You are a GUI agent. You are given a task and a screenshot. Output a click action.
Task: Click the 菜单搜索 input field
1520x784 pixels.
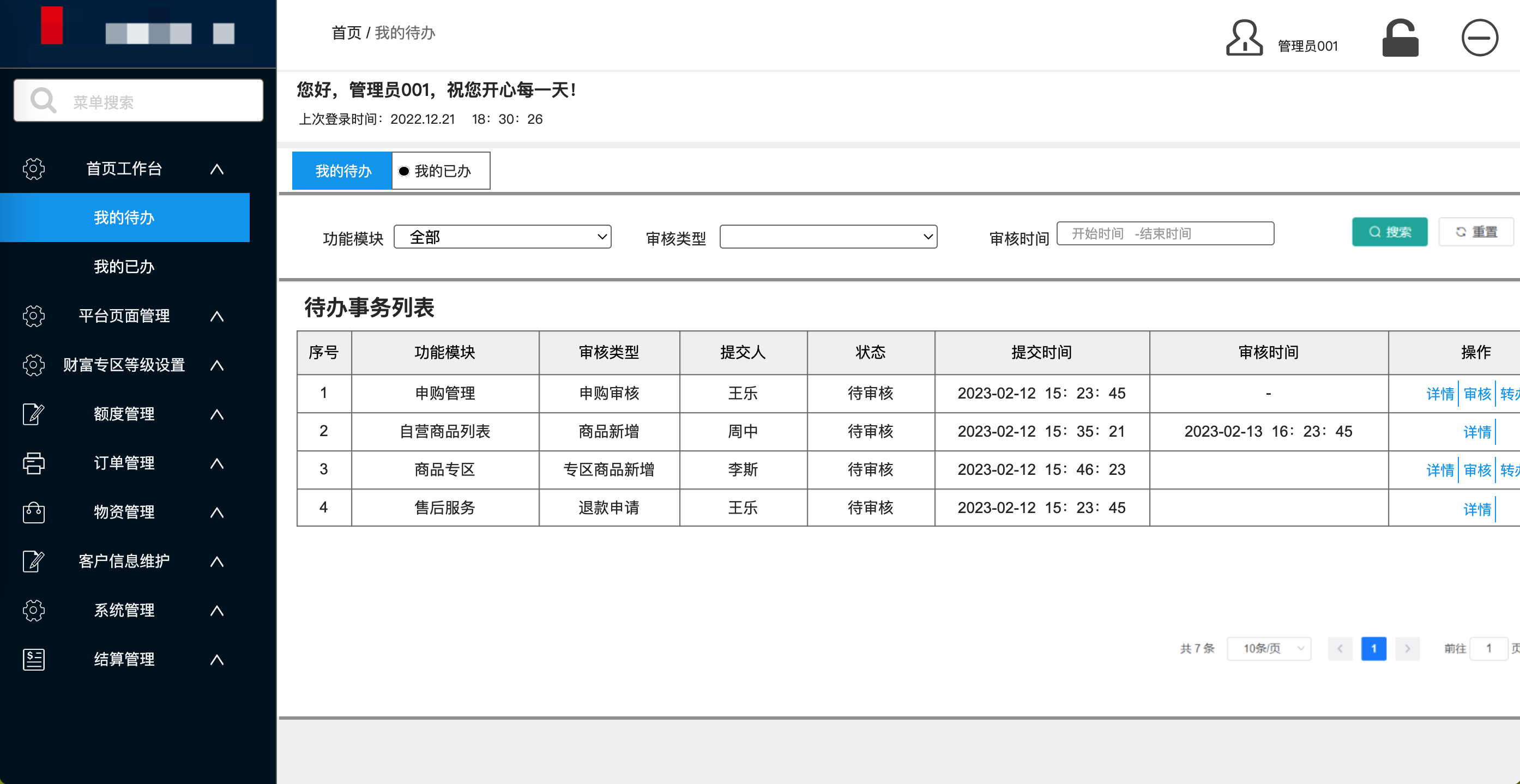pos(138,100)
